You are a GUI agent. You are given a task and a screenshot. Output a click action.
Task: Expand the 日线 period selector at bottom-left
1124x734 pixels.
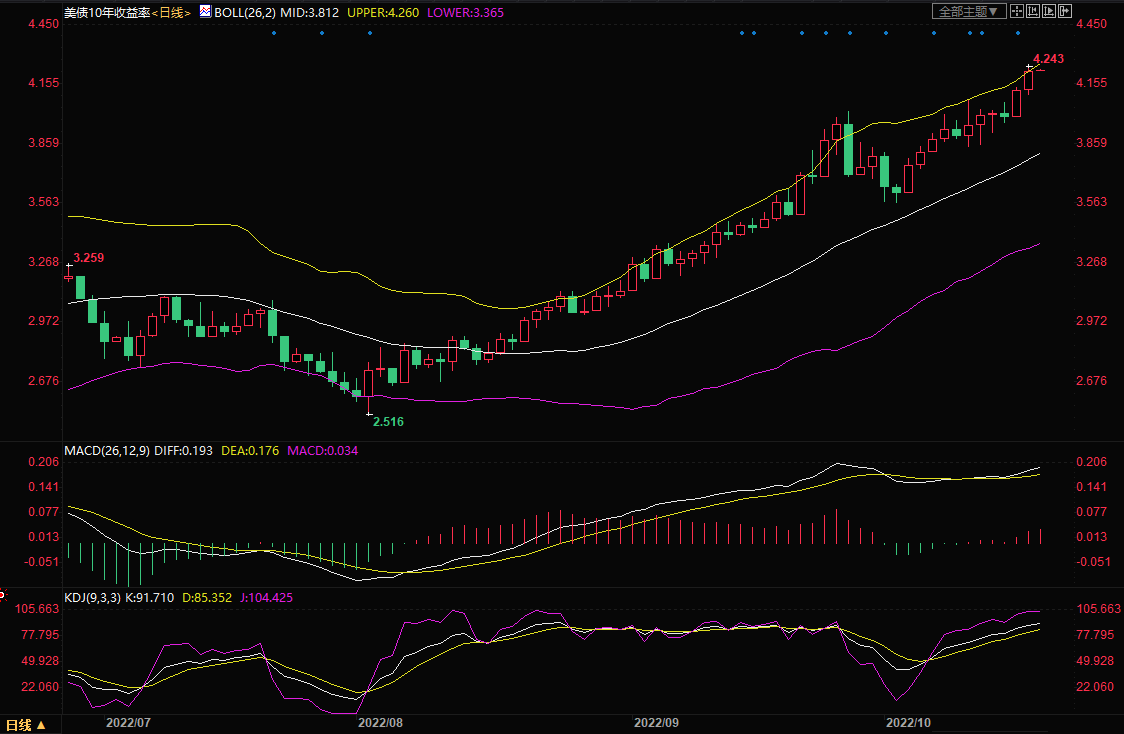(x=25, y=724)
